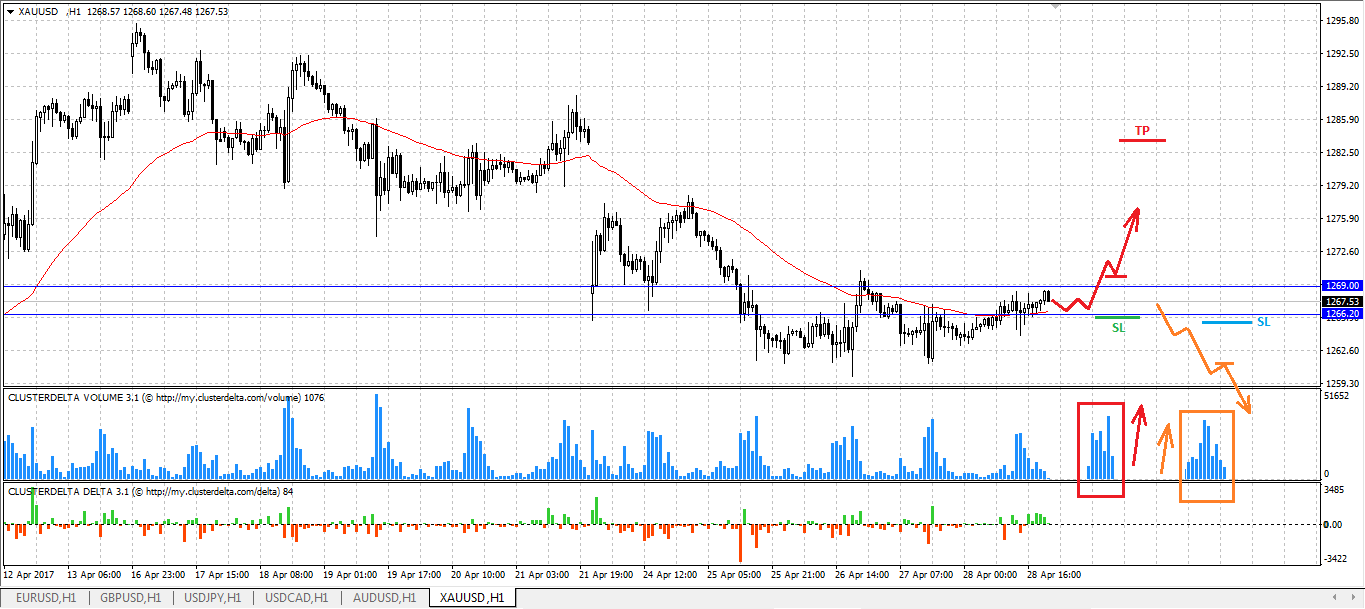The image size is (1365, 609).
Task: Click the 1295.80 price axis label
Action: (1342, 20)
